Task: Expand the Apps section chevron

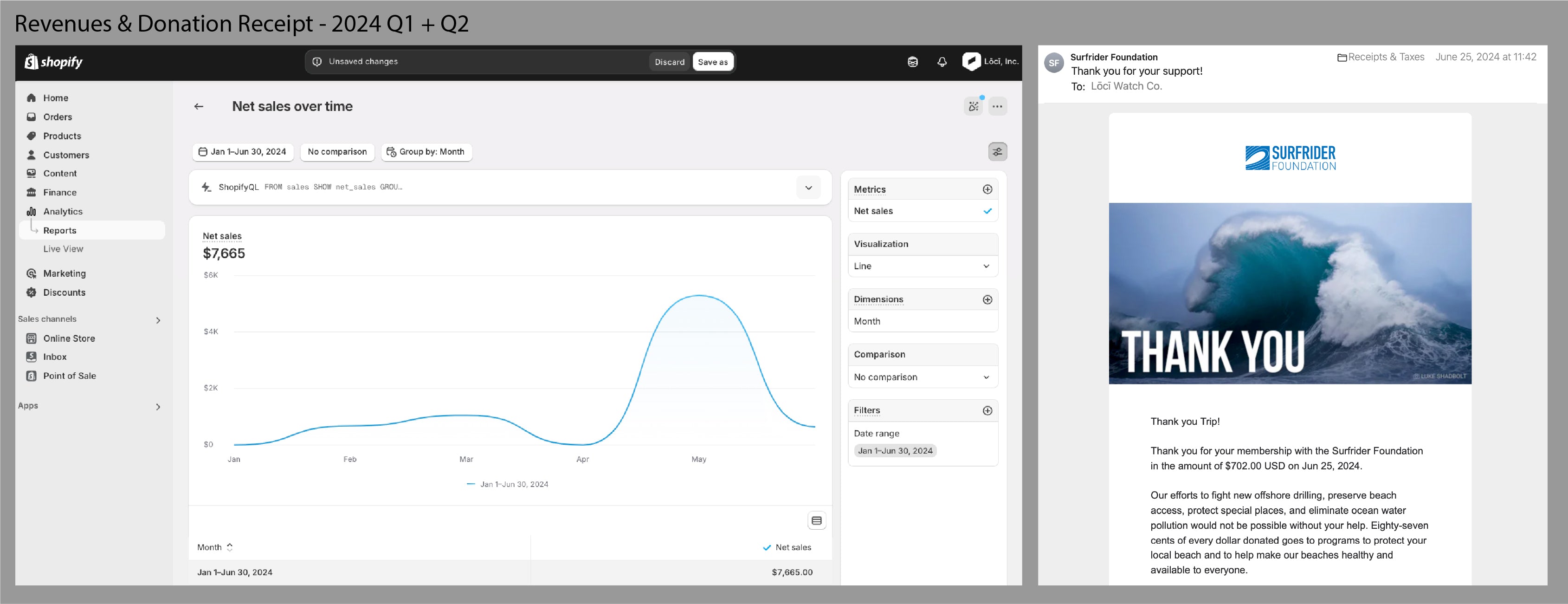Action: tap(158, 406)
